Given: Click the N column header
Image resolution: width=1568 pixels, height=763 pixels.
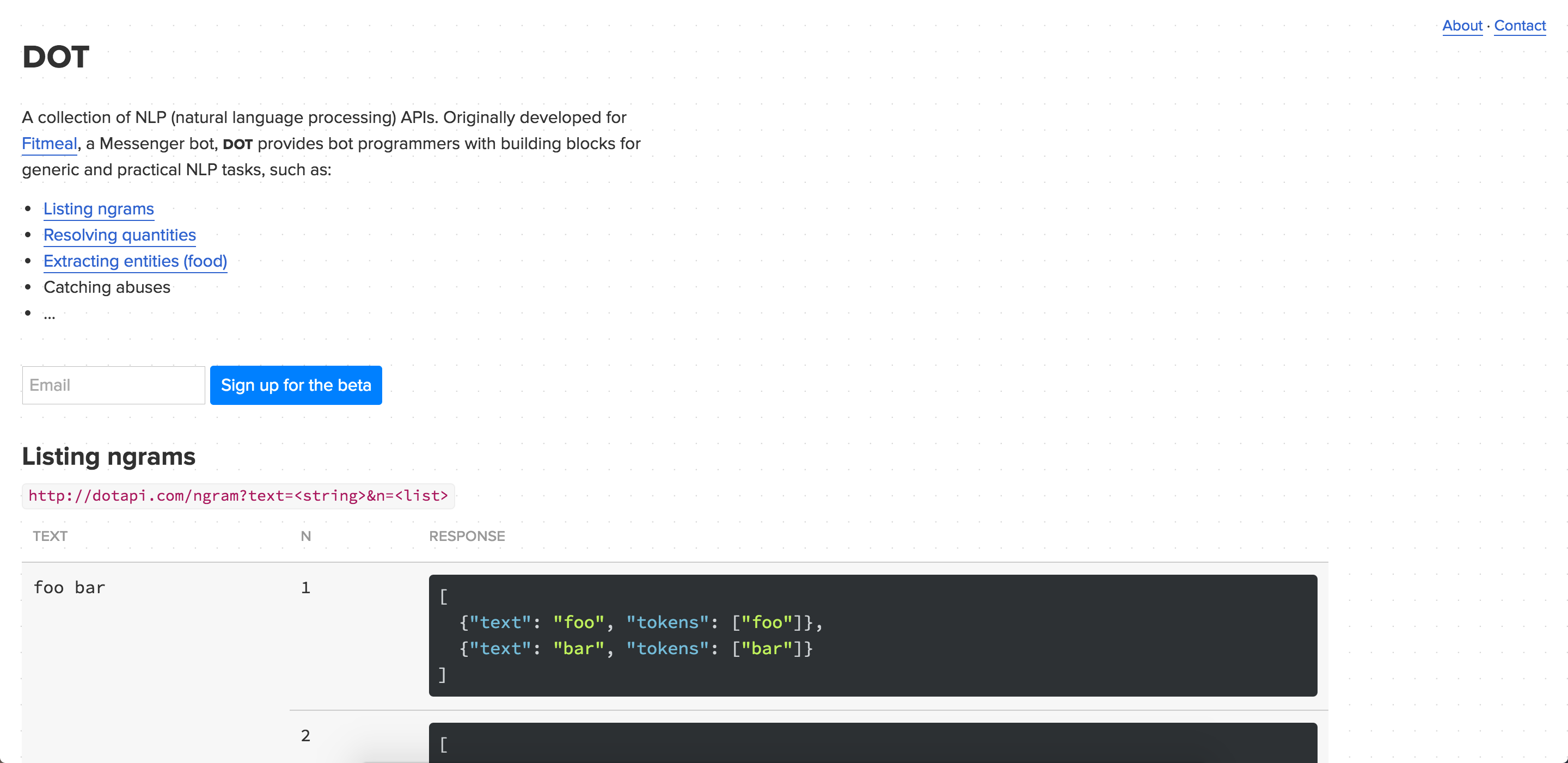Looking at the screenshot, I should point(305,536).
